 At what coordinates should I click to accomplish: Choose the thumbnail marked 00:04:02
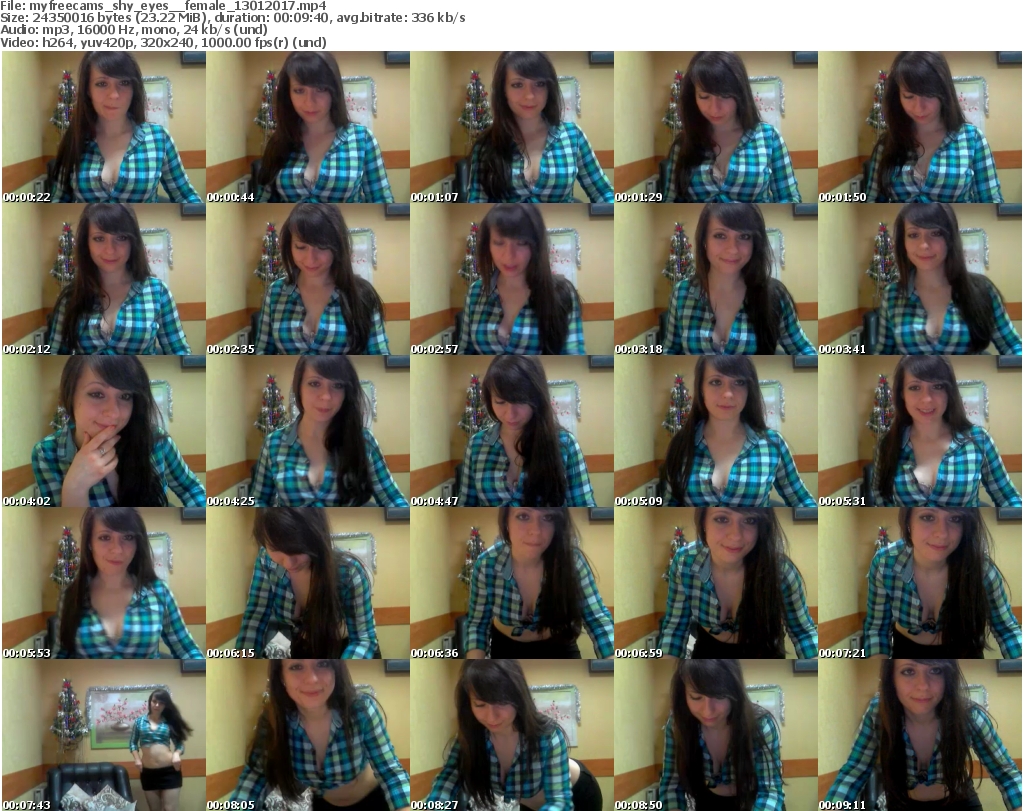point(104,432)
